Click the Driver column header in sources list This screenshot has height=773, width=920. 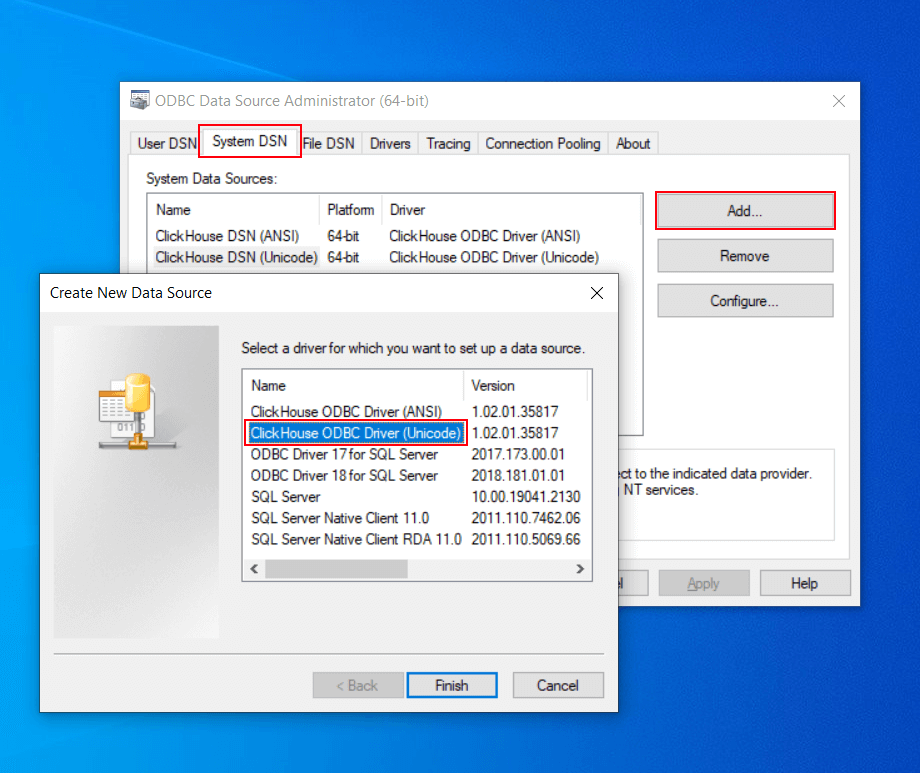(510, 210)
